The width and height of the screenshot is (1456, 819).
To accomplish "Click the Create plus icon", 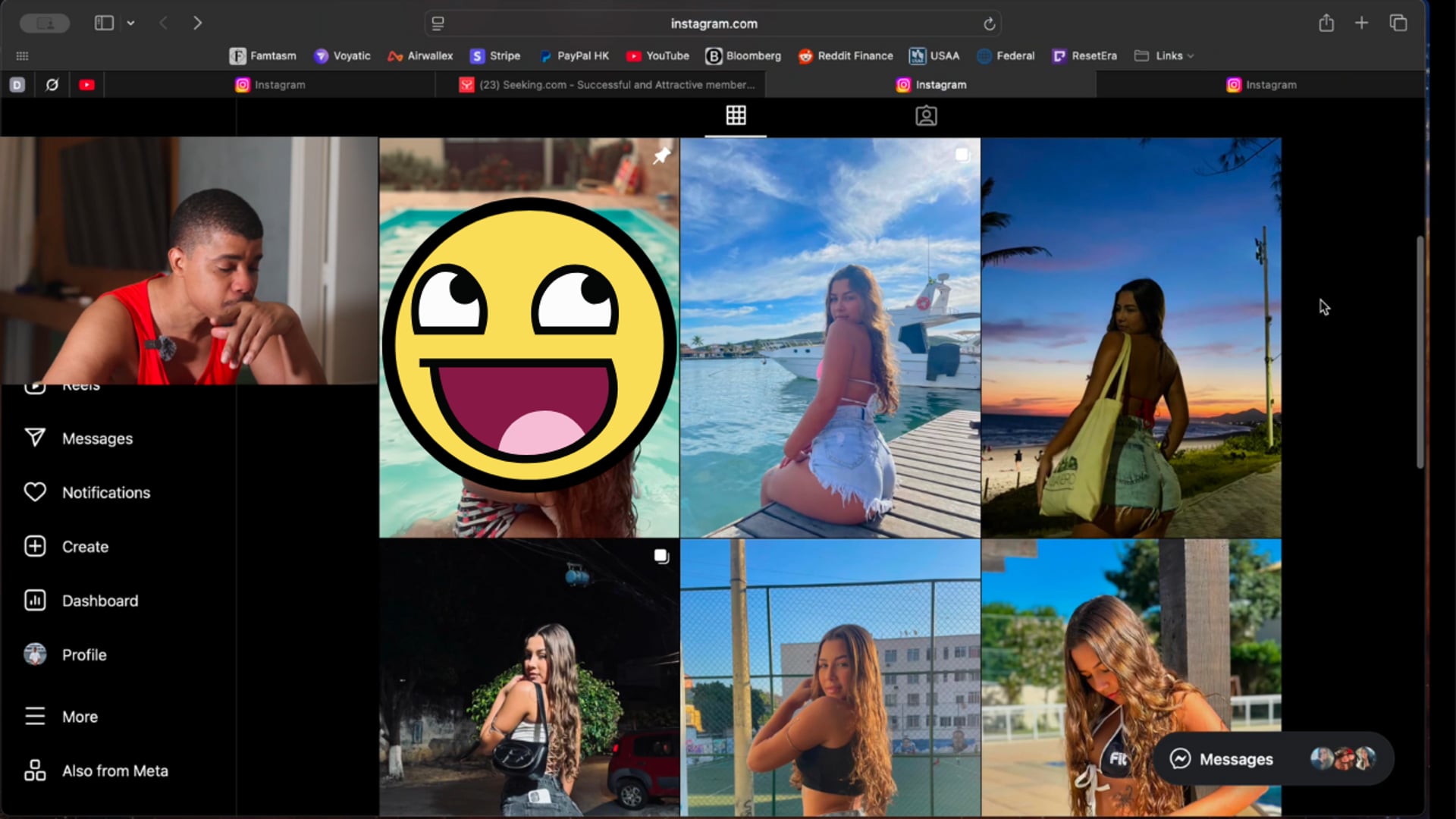I will click(35, 546).
